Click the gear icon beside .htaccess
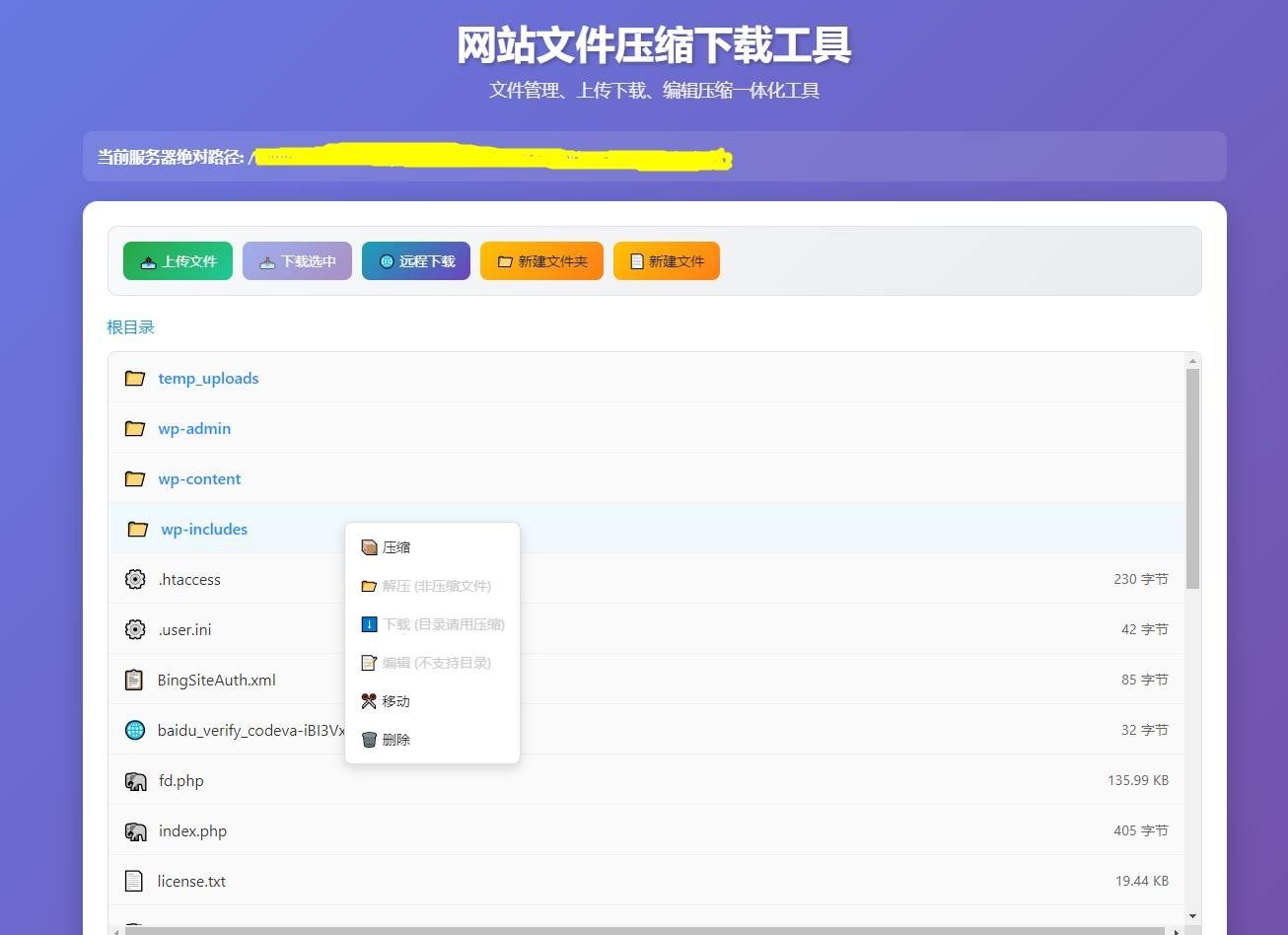1288x935 pixels. pyautogui.click(x=135, y=580)
